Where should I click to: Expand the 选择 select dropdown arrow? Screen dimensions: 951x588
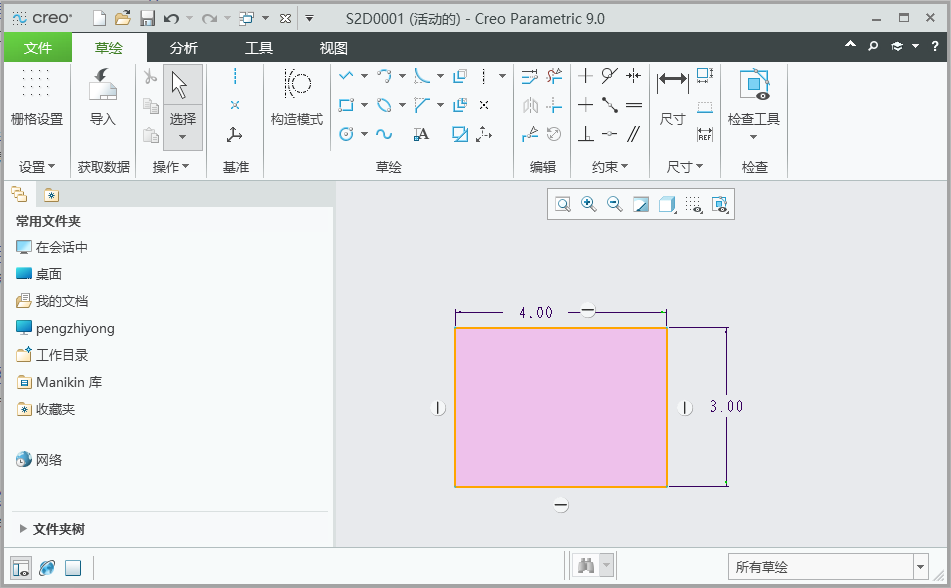183,137
